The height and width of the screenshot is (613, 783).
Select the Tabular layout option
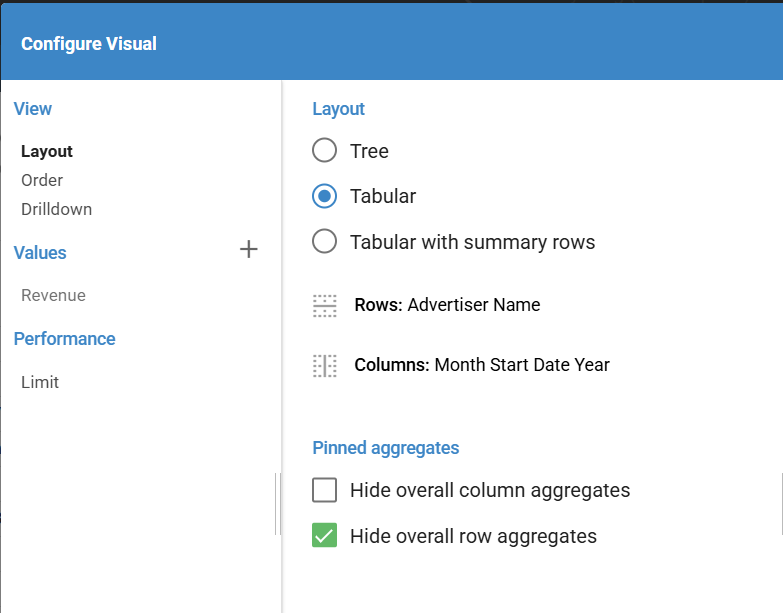coord(324,196)
